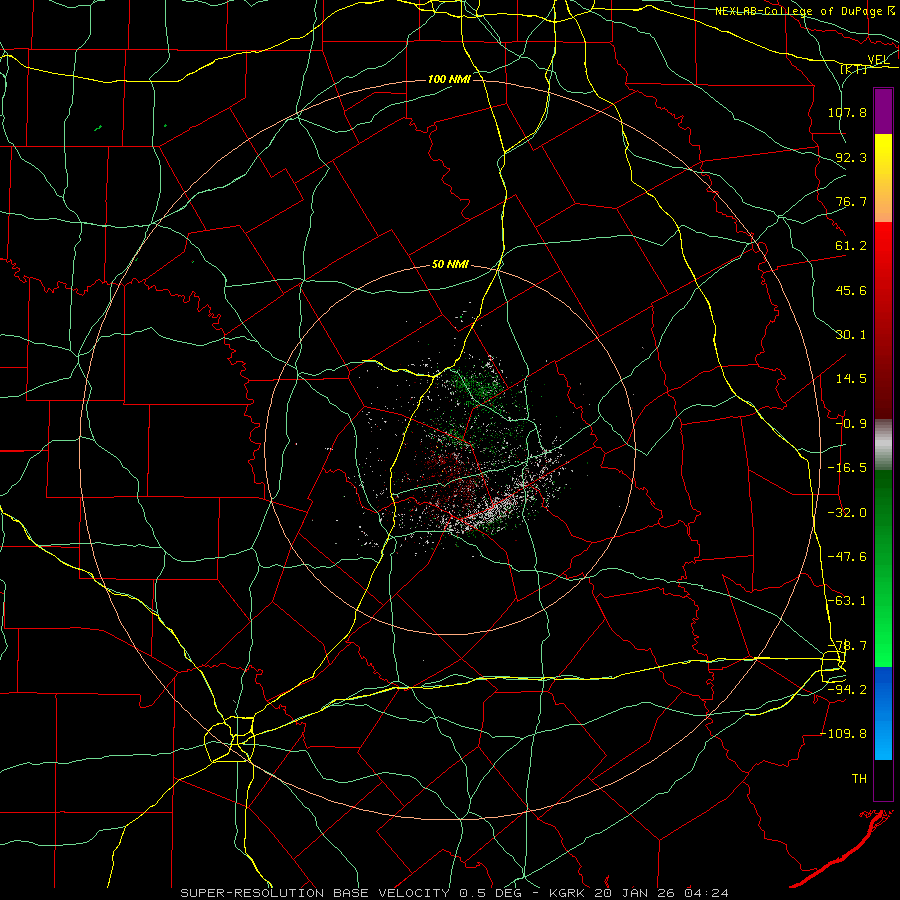Screen dimensions: 900x900
Task: Click the 61.2 scale value
Action: point(851,246)
